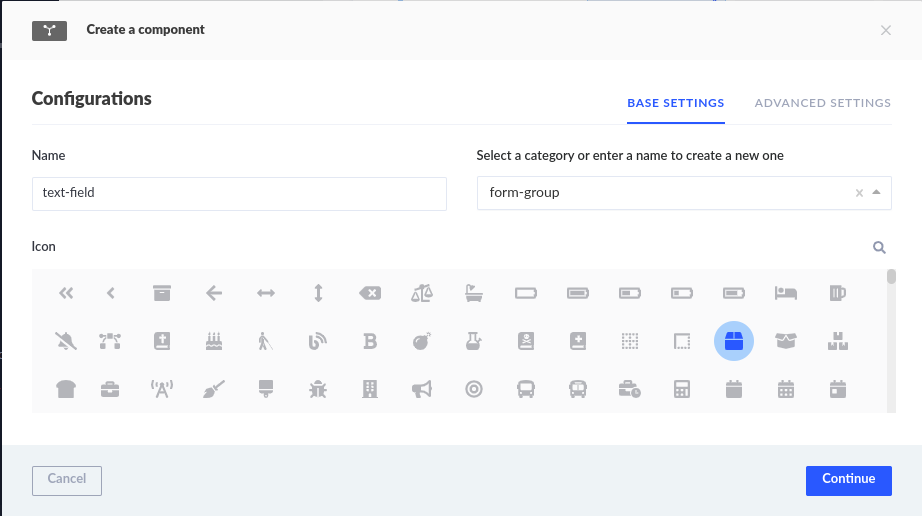Open the icon search magnifier
The image size is (922, 516).
click(879, 248)
